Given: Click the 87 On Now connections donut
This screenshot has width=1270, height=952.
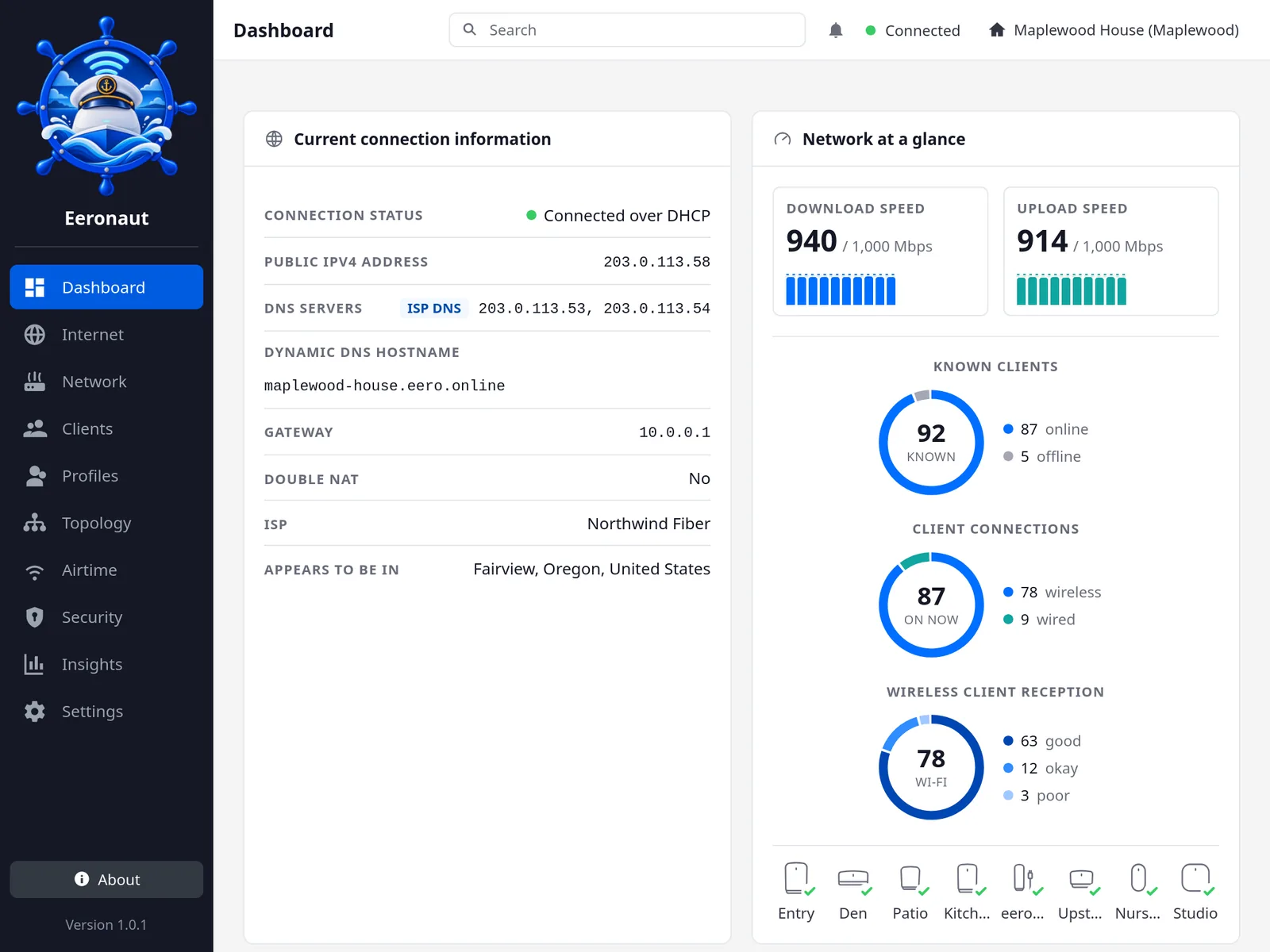Looking at the screenshot, I should click(931, 605).
